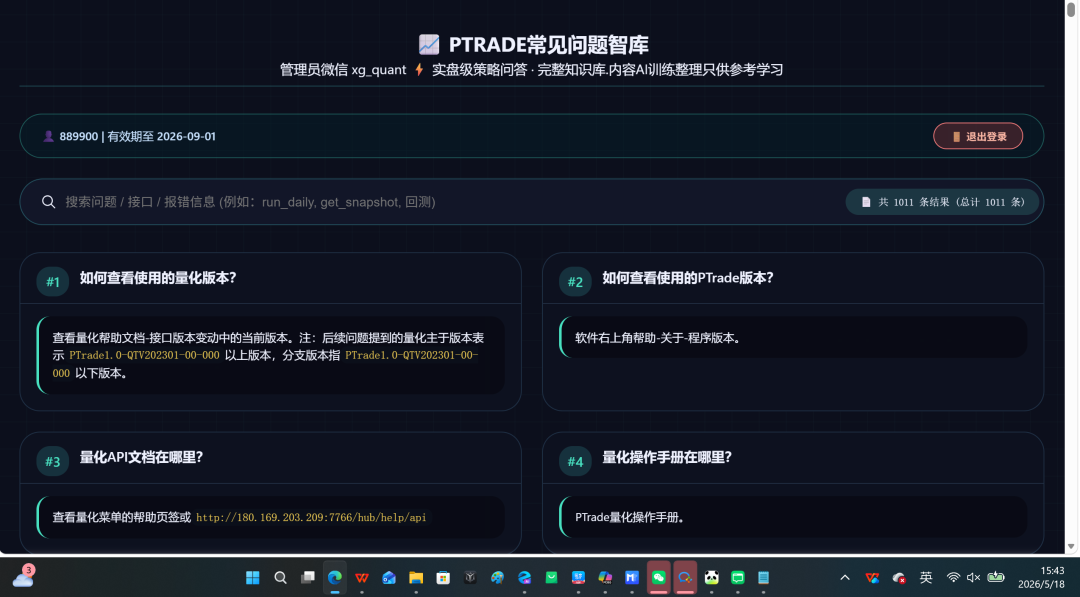Open File Explorer from the taskbar
Image resolution: width=1080 pixels, height=597 pixels.
(416, 578)
